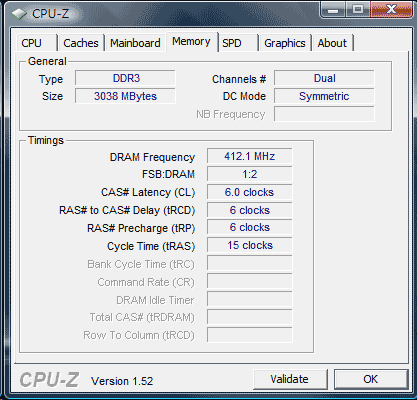
Task: Click the memory Type field showing DDR3
Action: click(x=125, y=78)
